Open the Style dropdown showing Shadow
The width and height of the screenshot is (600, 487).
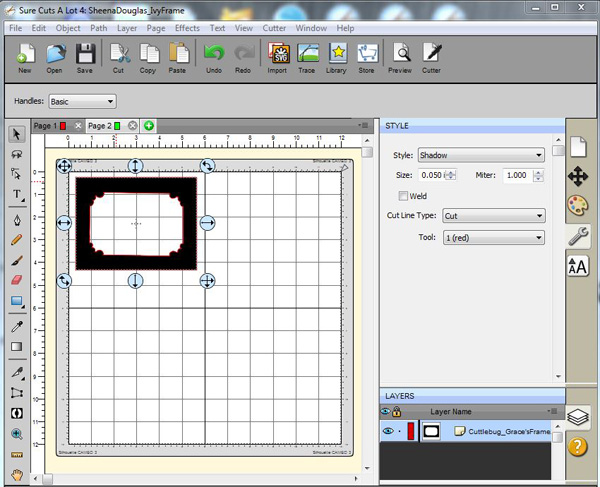point(480,155)
